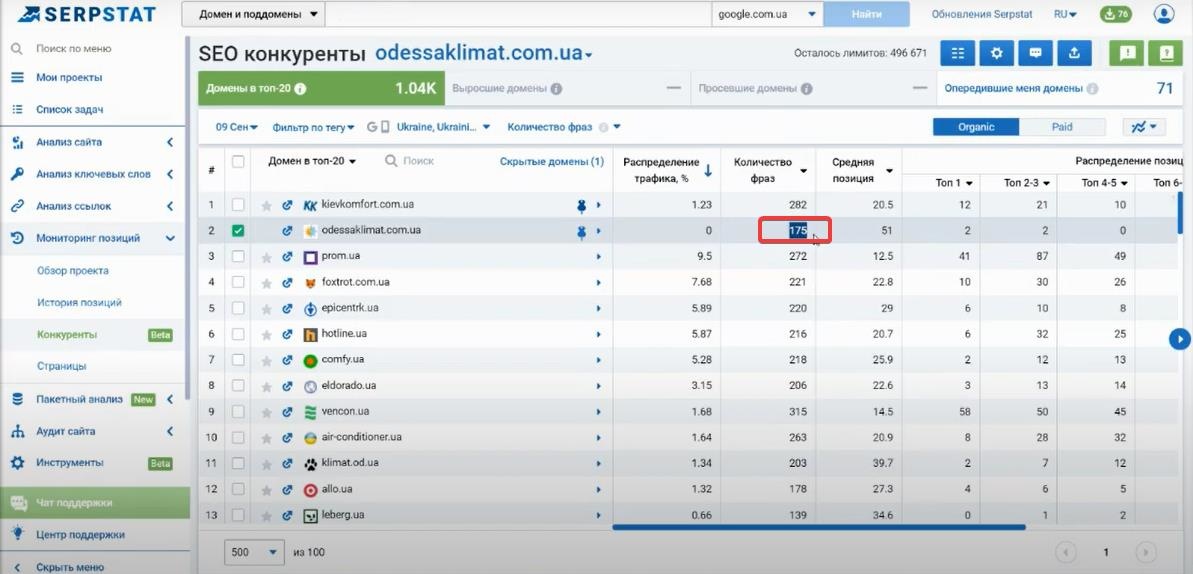Open Обновления Serpstat link
Viewport: 1193px width, 574px height.
983,14
